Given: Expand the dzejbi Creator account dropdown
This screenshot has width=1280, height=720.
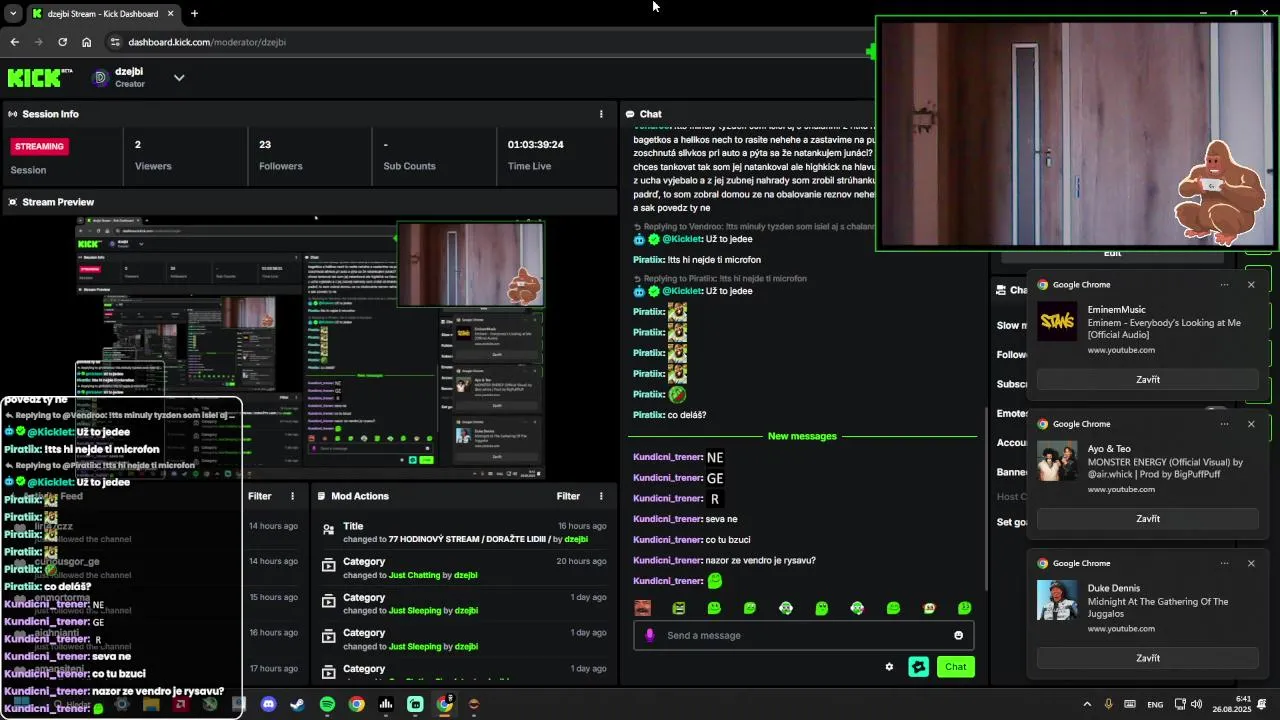Looking at the screenshot, I should [x=179, y=77].
